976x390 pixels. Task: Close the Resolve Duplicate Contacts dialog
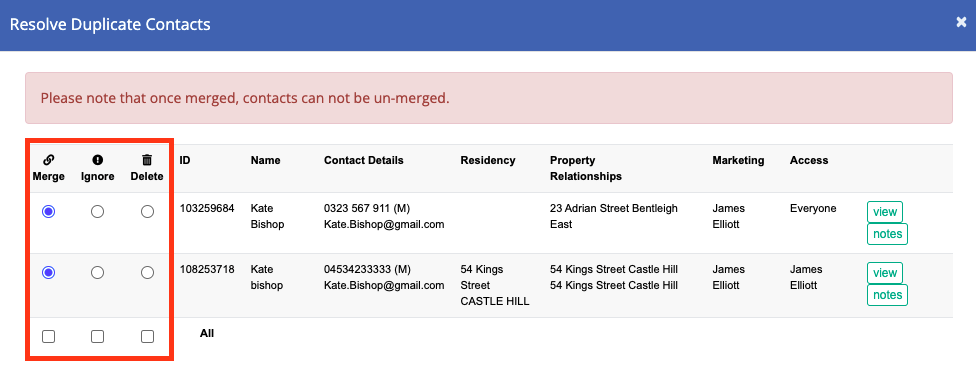[x=961, y=22]
